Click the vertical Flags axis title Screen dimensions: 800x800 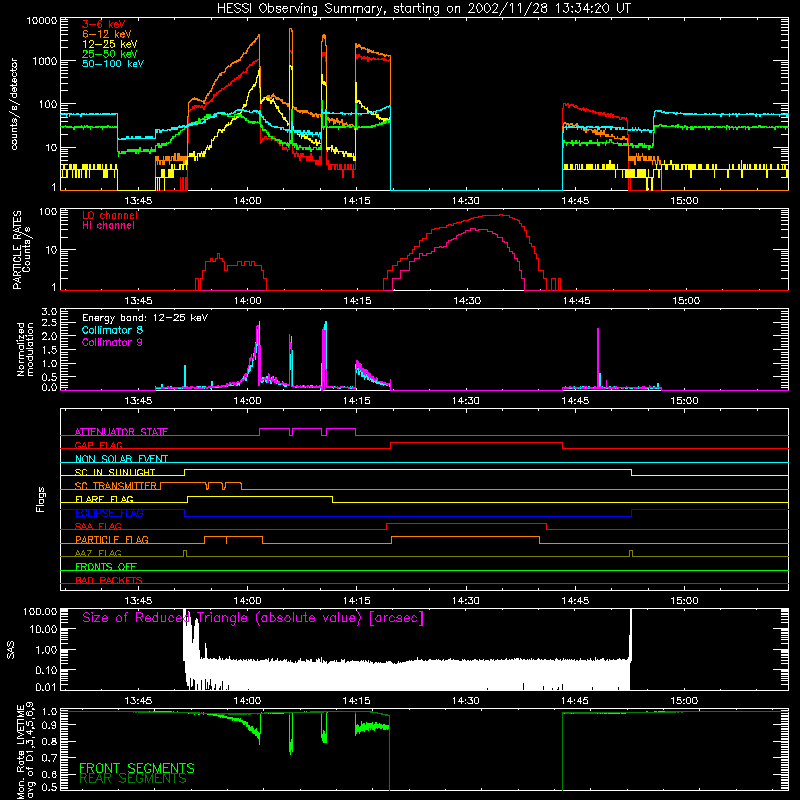tap(41, 499)
